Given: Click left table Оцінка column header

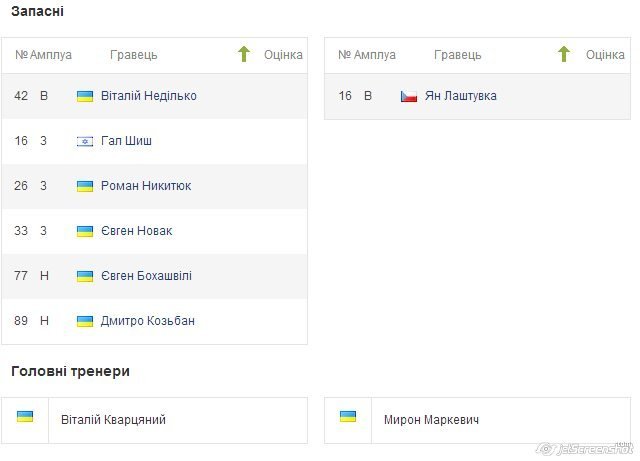Looking at the screenshot, I should click(x=283, y=55).
